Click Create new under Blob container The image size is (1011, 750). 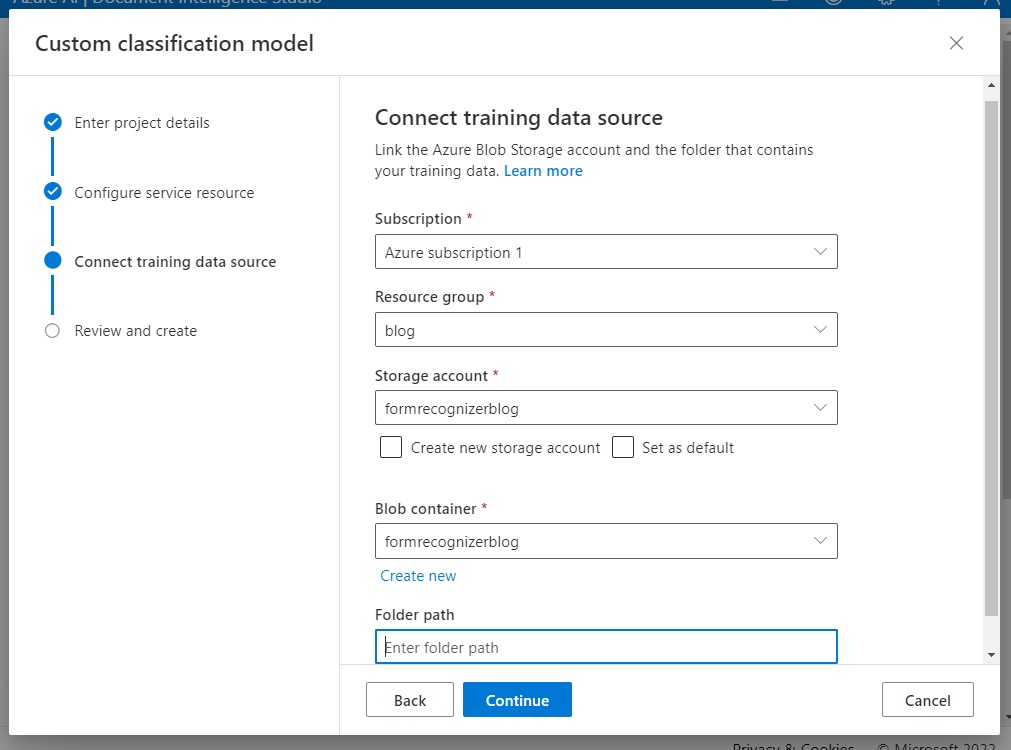click(418, 576)
